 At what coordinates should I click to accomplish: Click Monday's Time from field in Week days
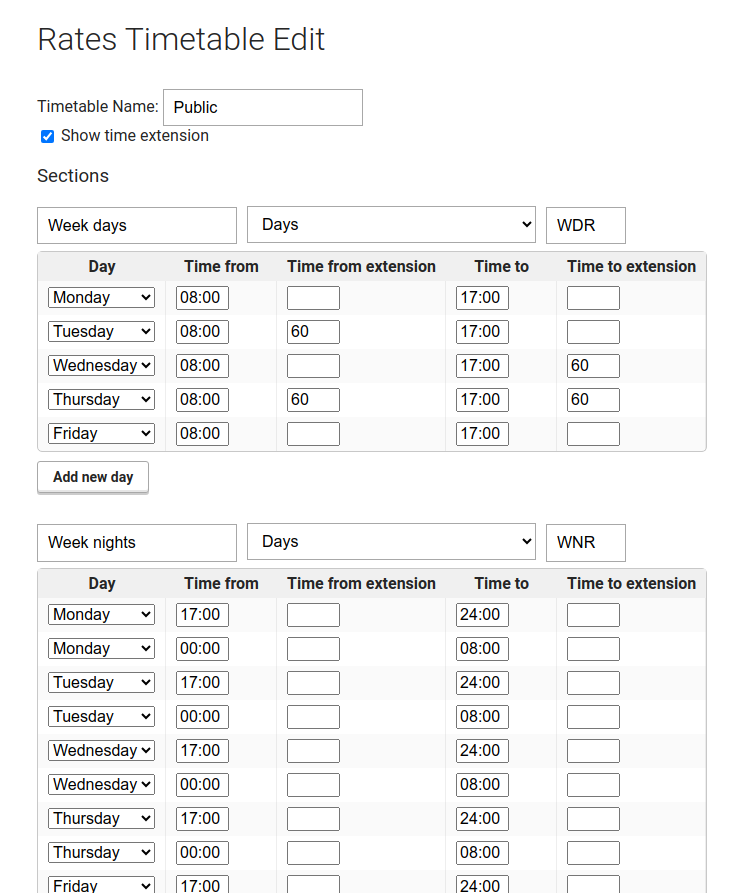tap(202, 298)
